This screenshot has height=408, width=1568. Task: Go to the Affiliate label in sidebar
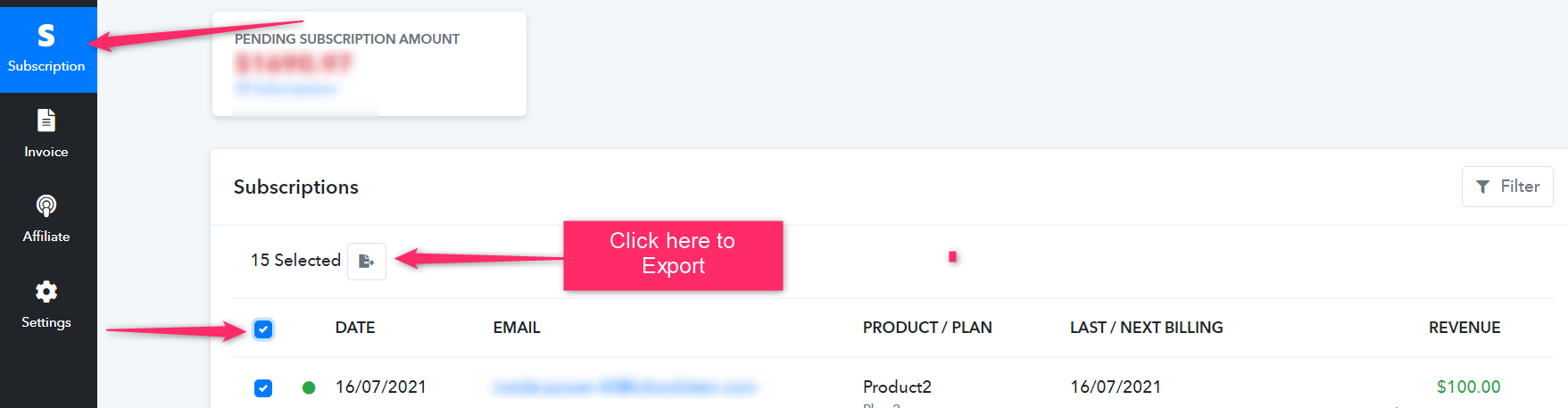click(46, 237)
